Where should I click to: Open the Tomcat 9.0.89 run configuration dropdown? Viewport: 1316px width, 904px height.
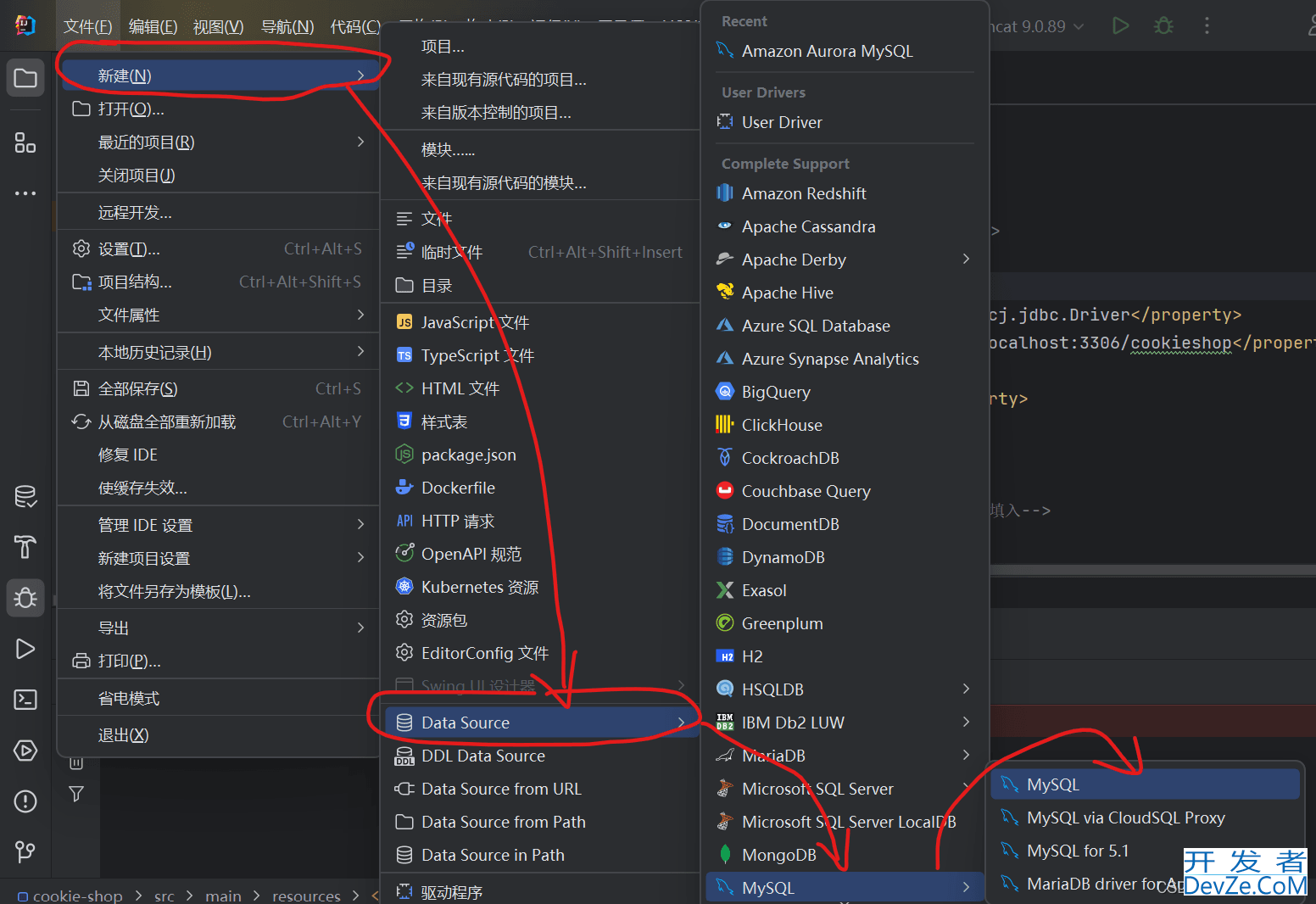tap(1036, 26)
